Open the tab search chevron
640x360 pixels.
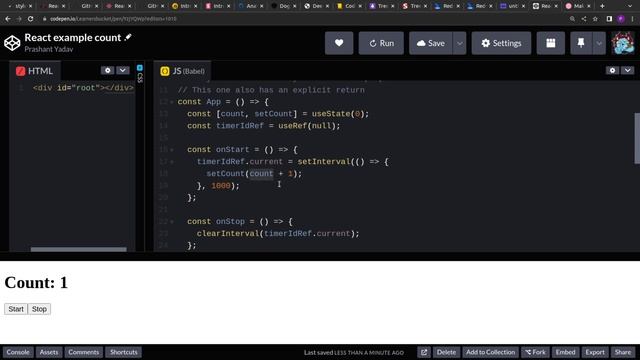point(630,6)
